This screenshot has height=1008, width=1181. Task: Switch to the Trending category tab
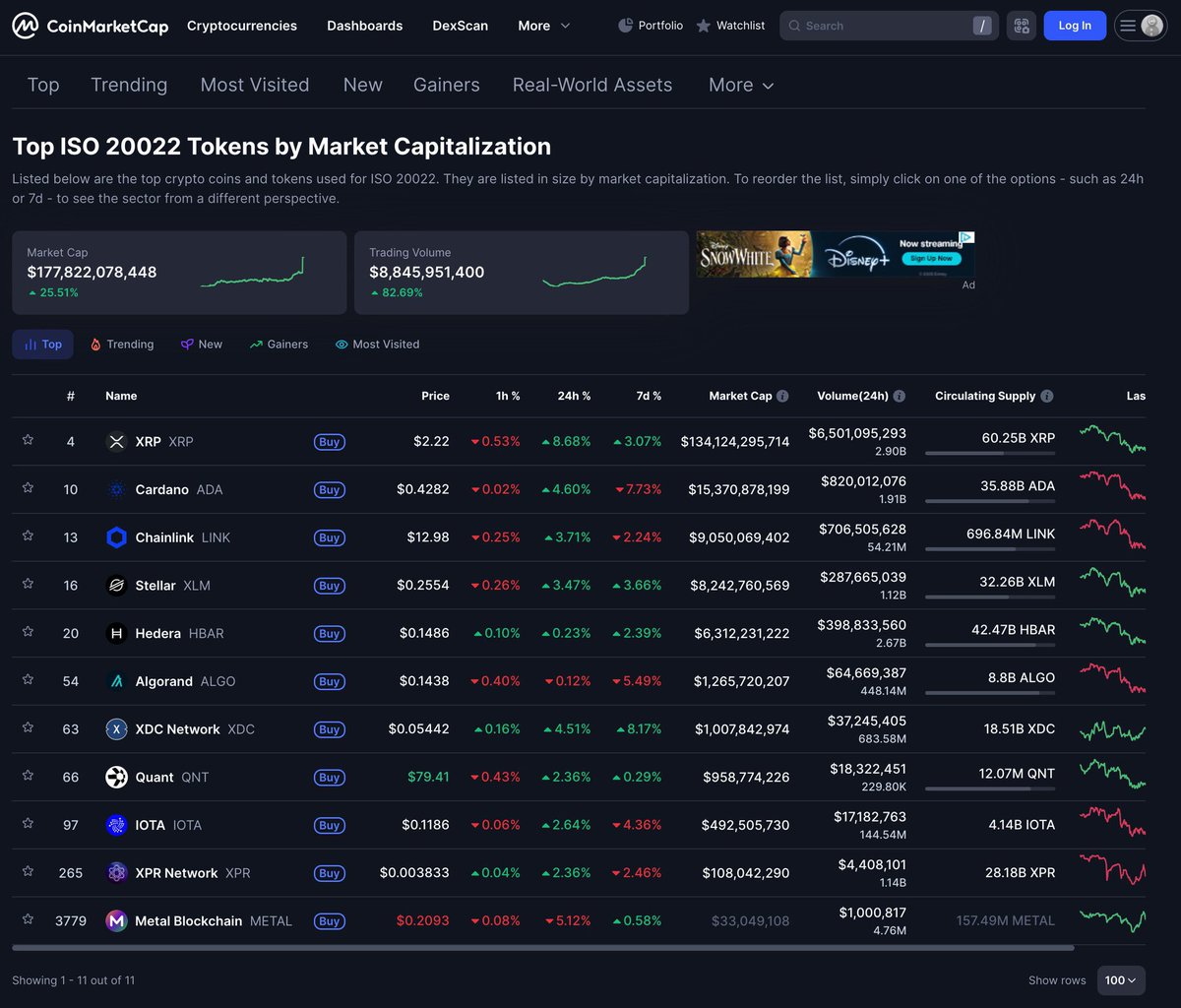[x=129, y=85]
